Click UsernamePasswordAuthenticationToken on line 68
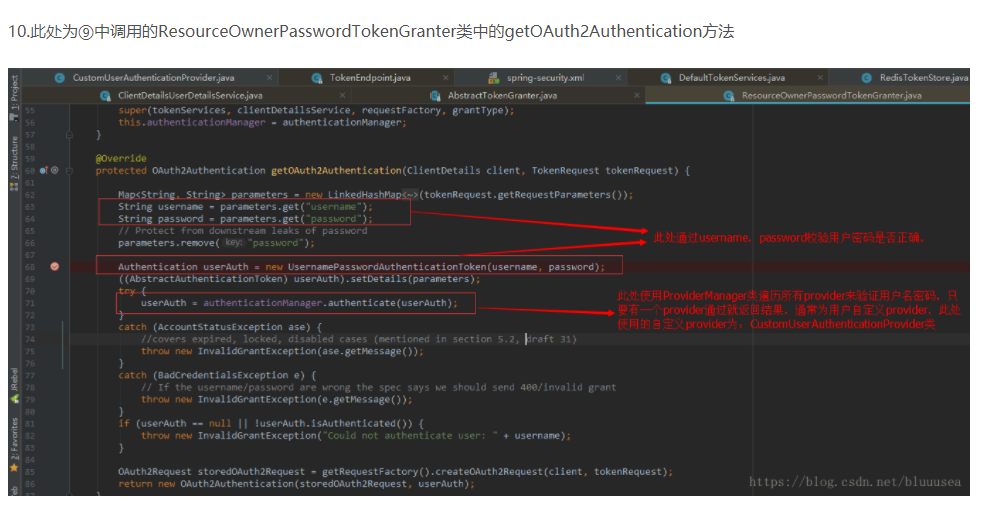 [x=387, y=267]
